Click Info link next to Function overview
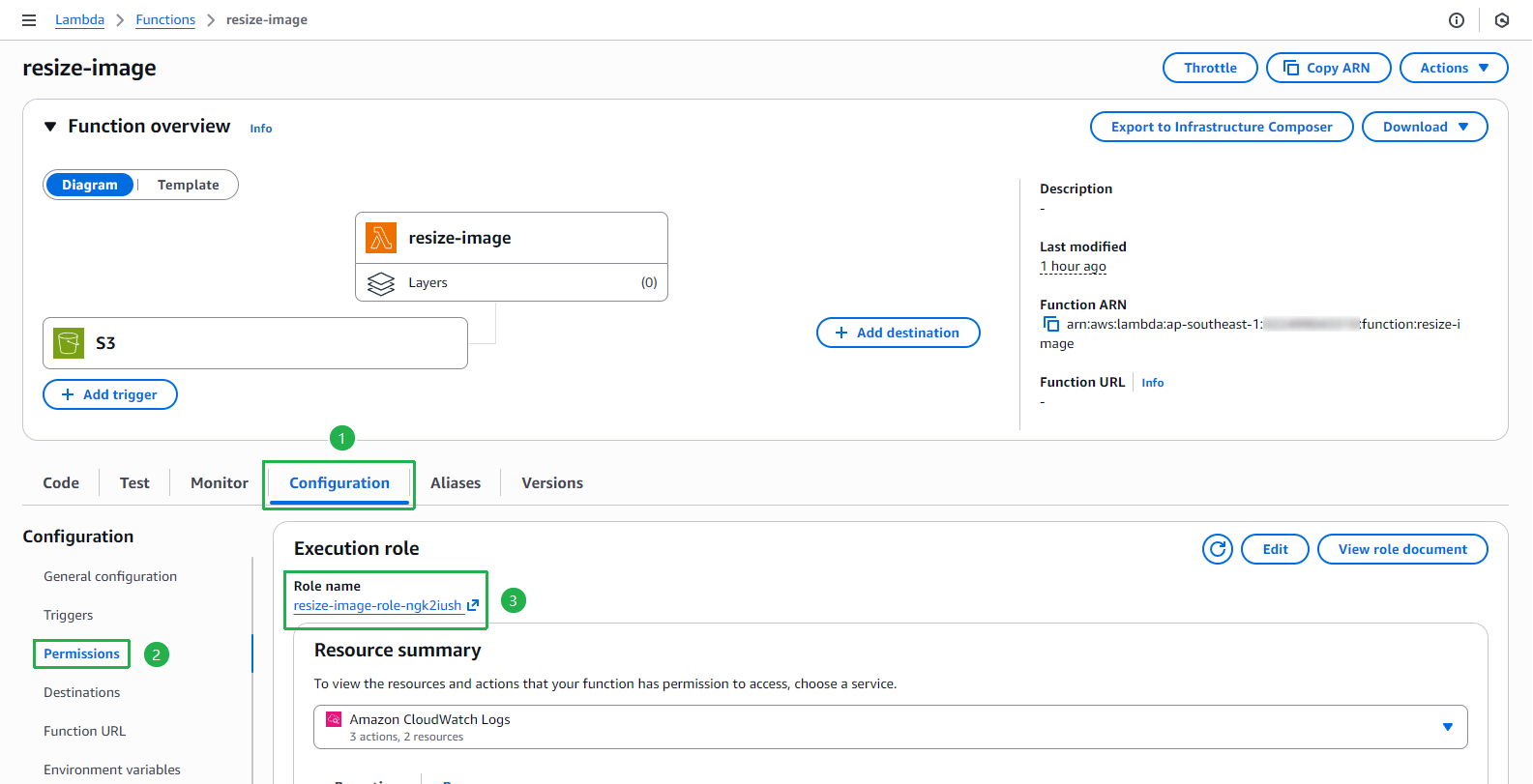1533x784 pixels. click(261, 129)
